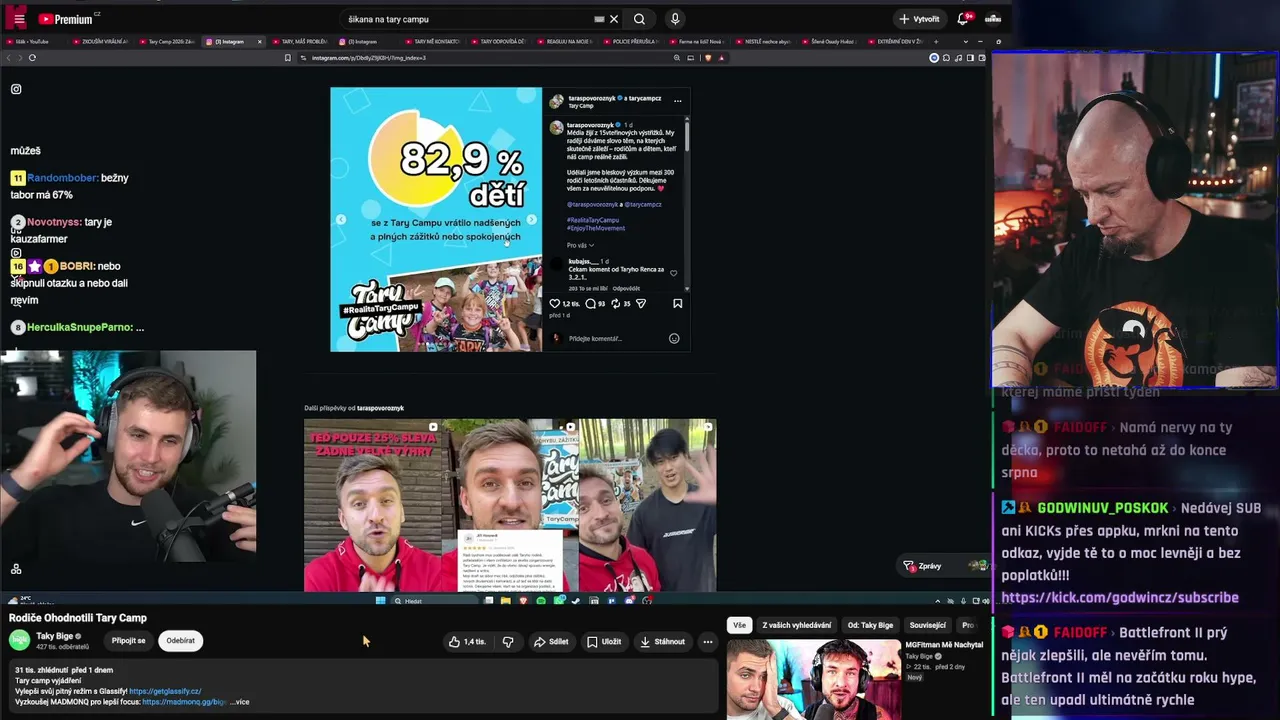The image size is (1280, 720).
Task: Open the YouTube notifications bell
Action: (x=963, y=19)
